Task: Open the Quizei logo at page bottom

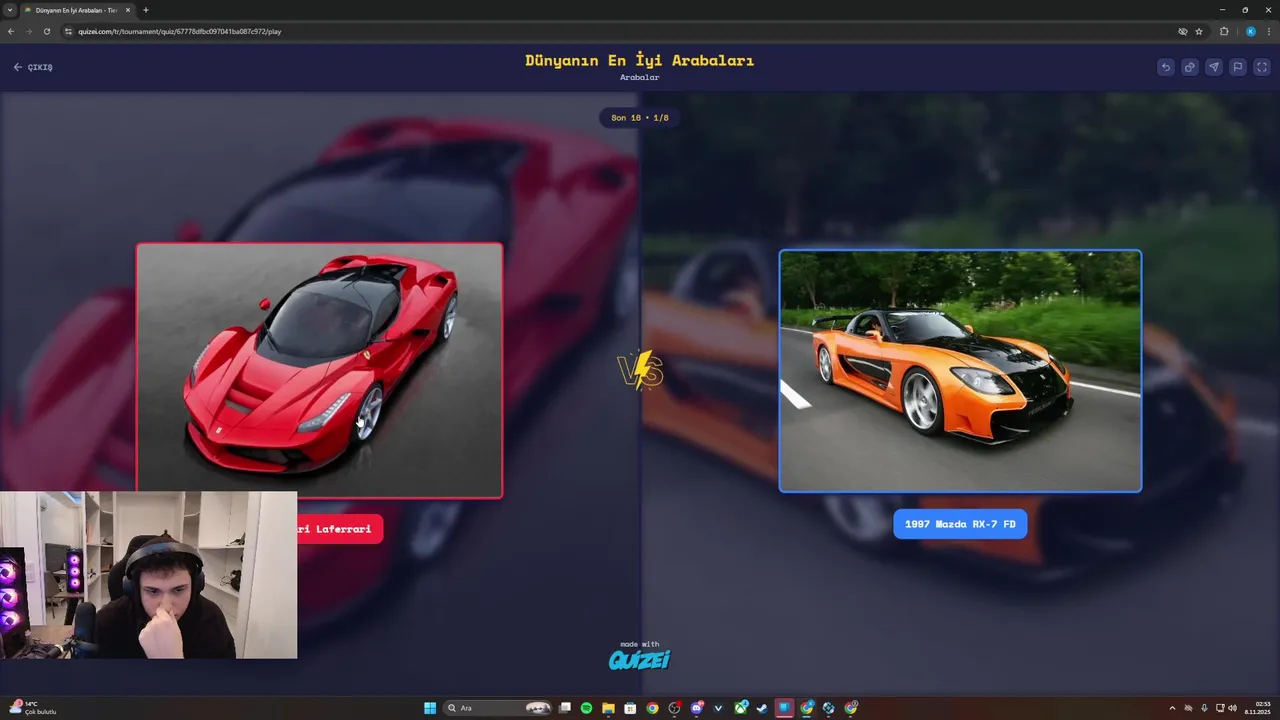Action: click(x=640, y=659)
